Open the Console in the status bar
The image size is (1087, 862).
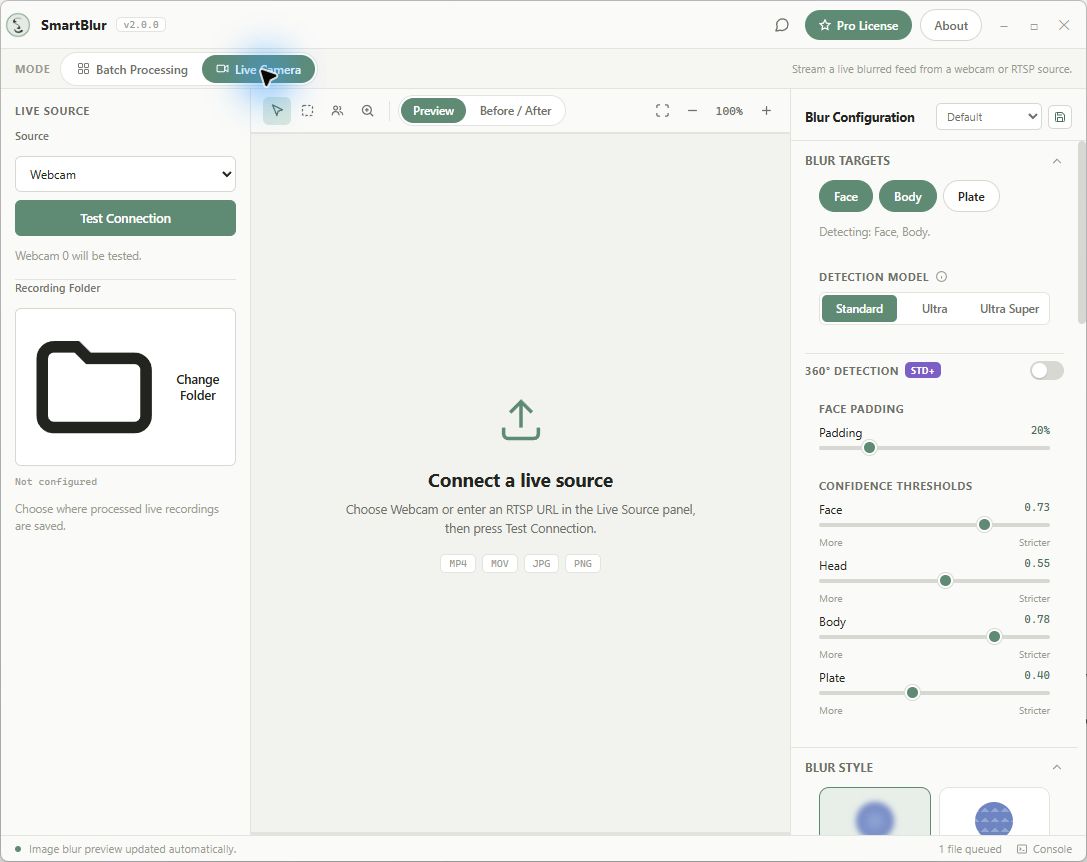click(x=1045, y=849)
